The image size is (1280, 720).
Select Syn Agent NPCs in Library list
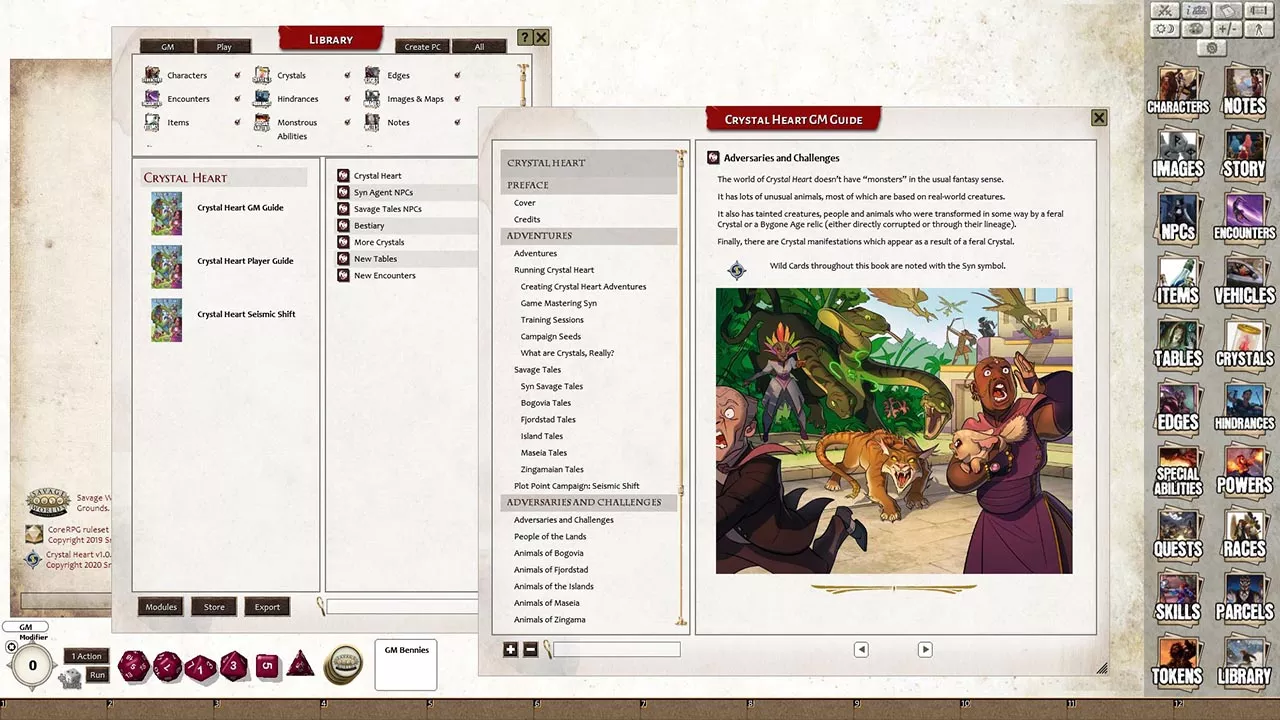click(x=383, y=192)
